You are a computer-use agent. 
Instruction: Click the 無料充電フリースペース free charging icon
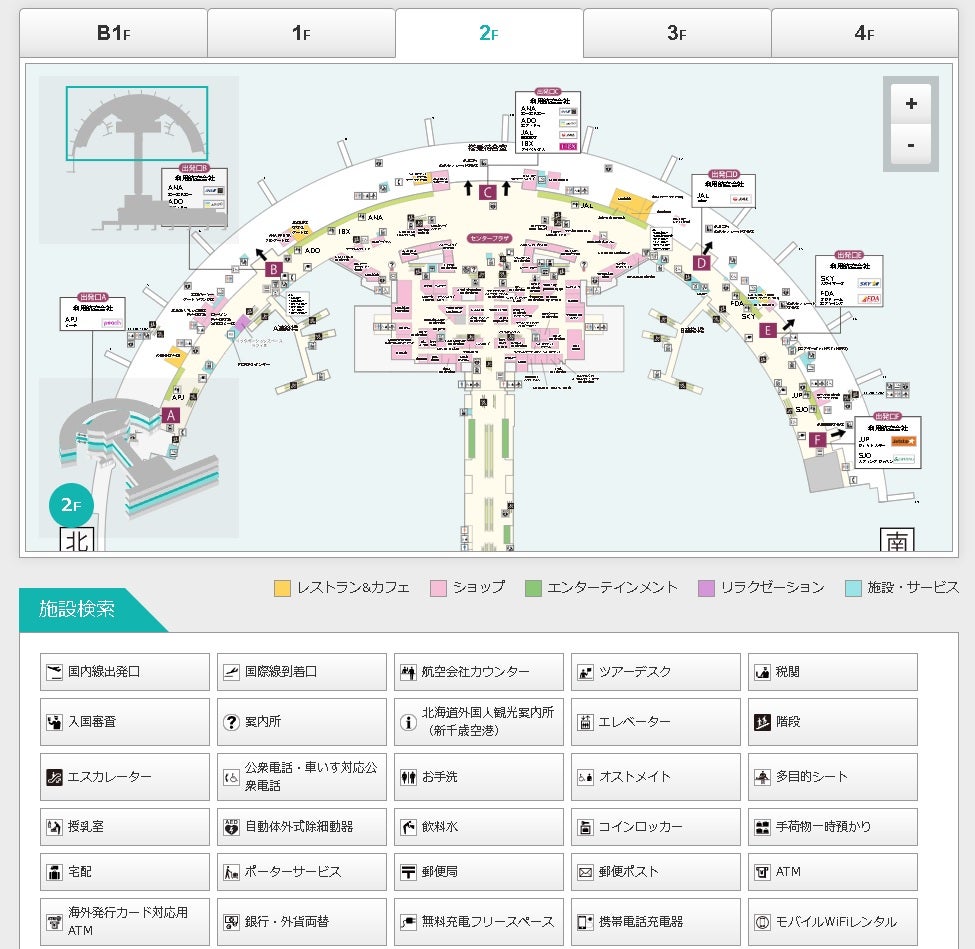pos(477,921)
